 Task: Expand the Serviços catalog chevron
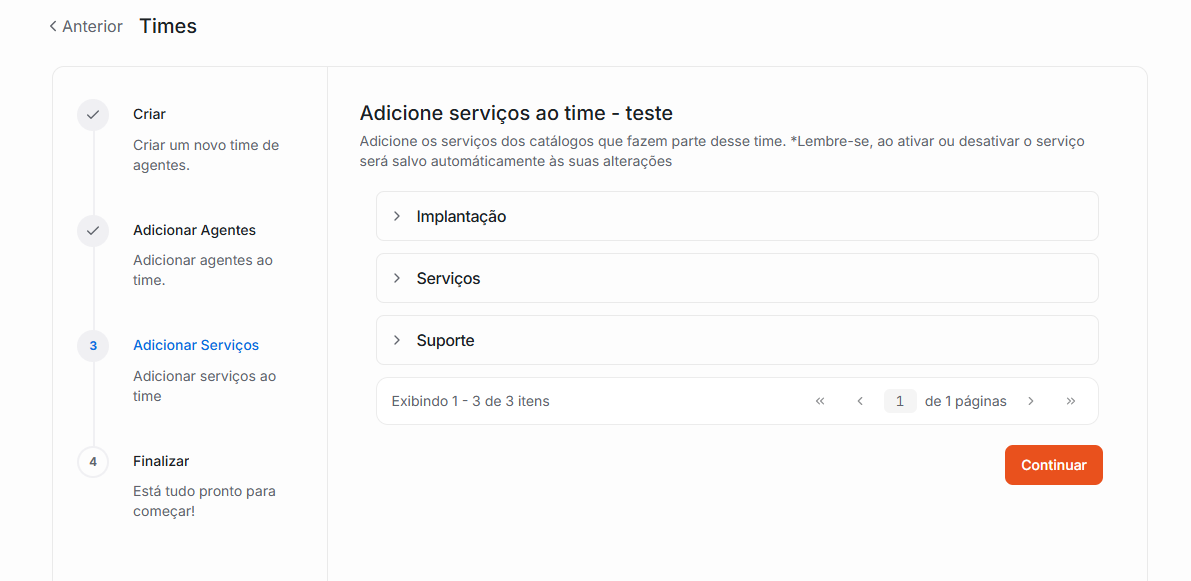[397, 278]
